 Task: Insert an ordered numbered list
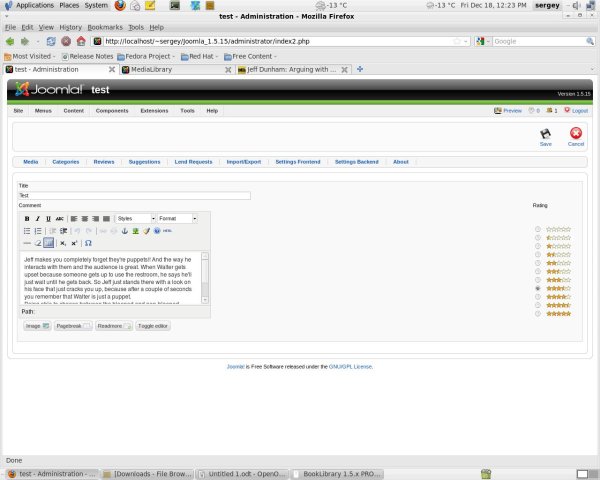[38, 231]
